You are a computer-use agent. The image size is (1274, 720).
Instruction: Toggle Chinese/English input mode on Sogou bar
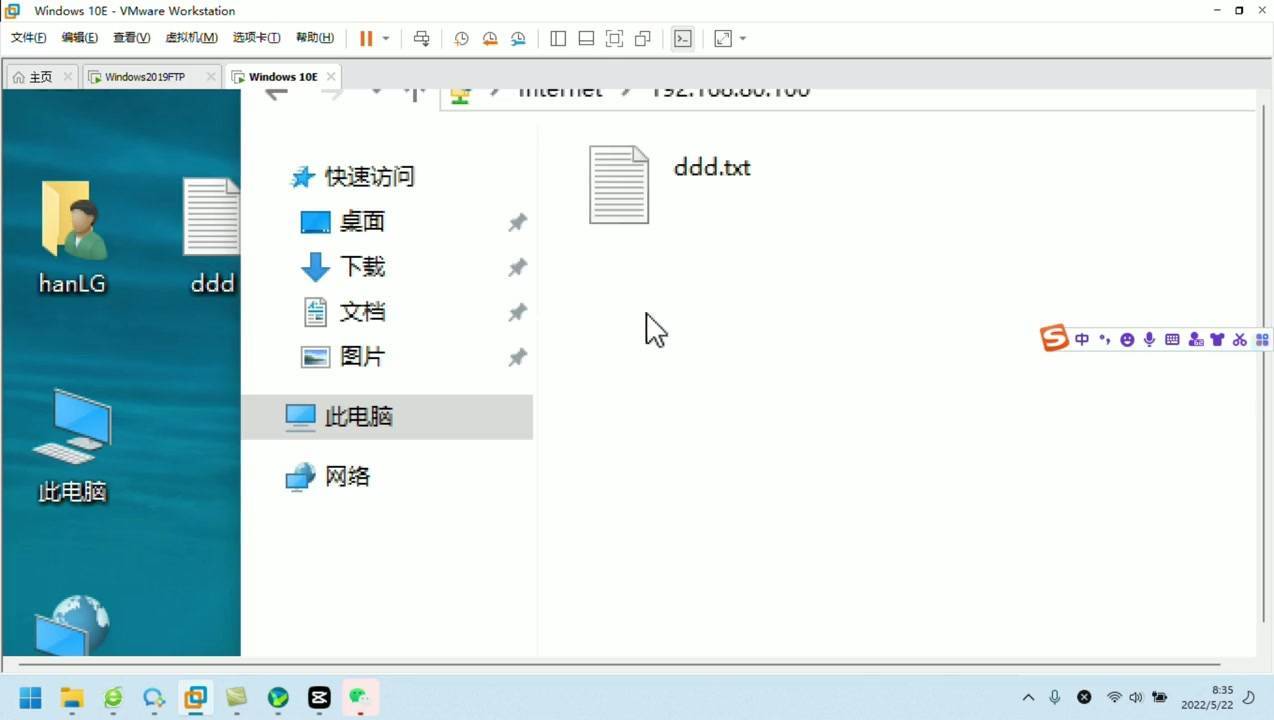coord(1081,339)
